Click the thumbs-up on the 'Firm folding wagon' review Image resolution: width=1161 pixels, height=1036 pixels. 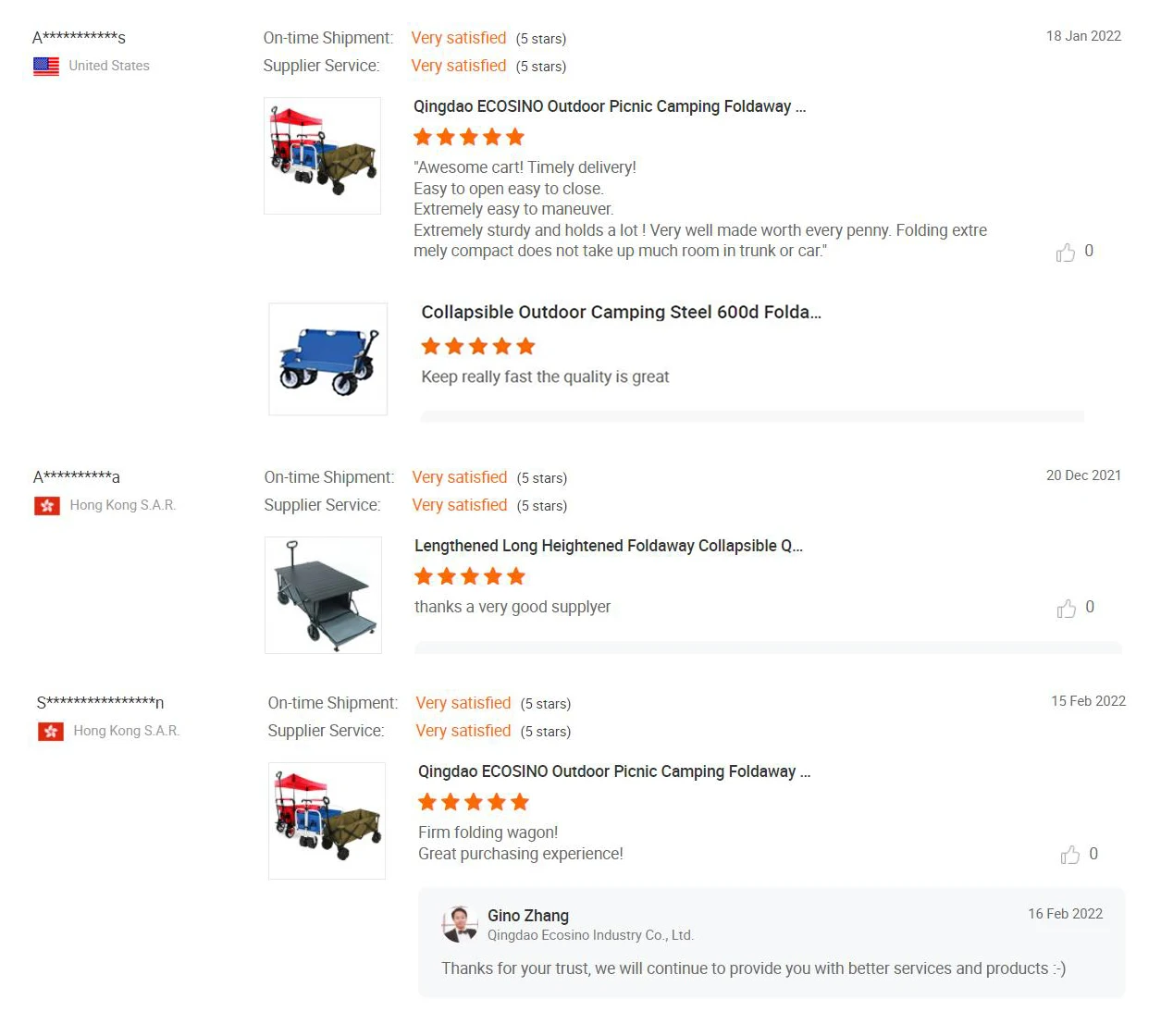point(1069,855)
